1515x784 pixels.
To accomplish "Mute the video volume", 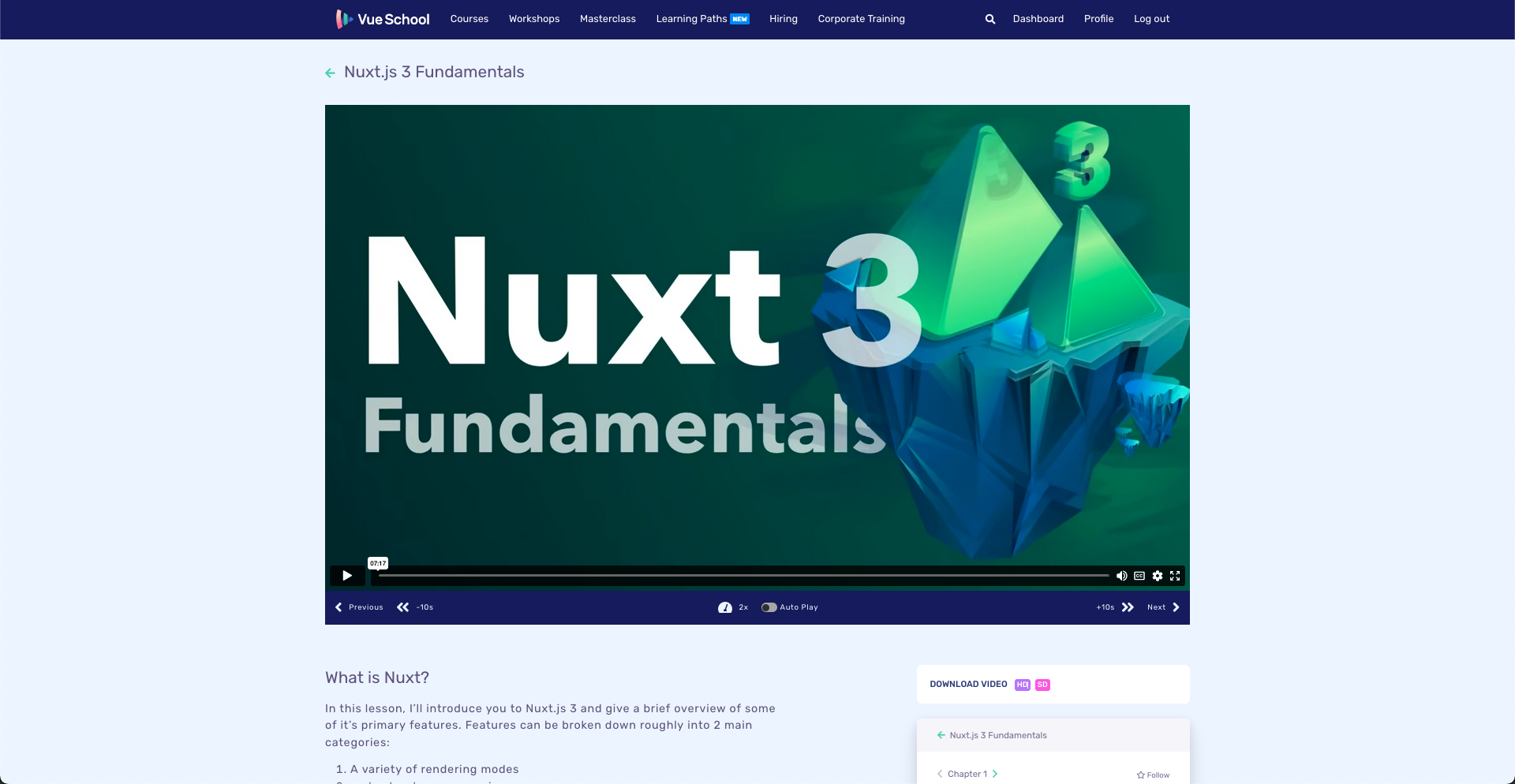I will (x=1121, y=576).
